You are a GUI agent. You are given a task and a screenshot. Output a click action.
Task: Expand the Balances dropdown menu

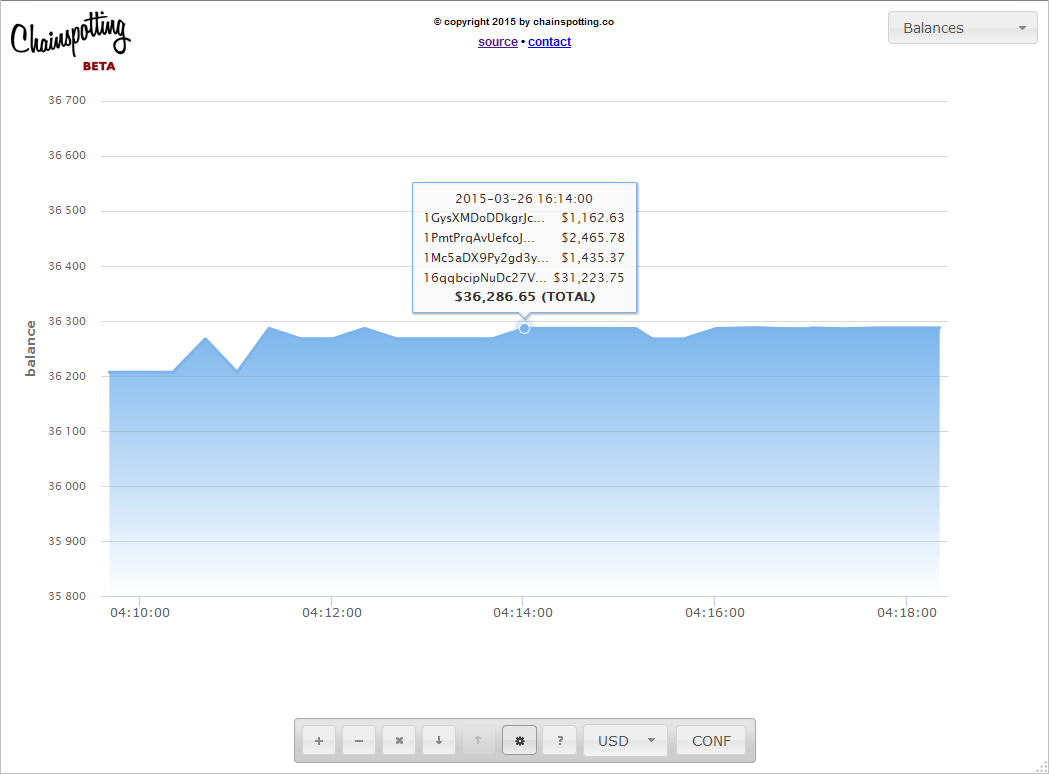pos(962,28)
